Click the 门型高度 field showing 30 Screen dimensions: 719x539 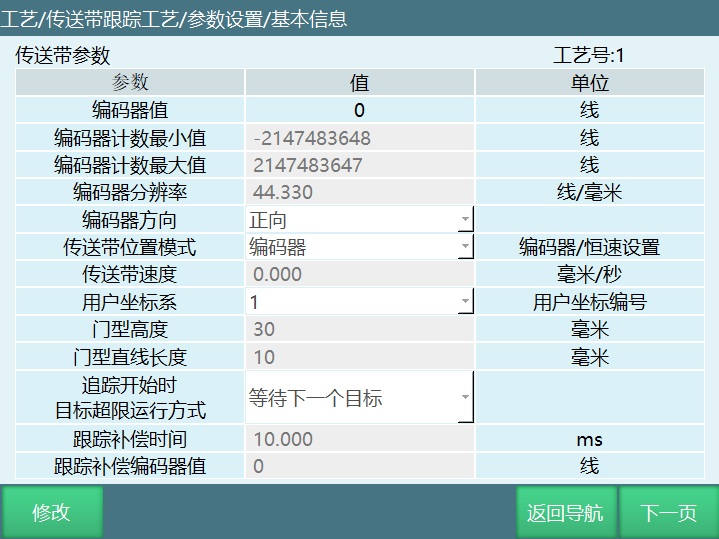359,329
